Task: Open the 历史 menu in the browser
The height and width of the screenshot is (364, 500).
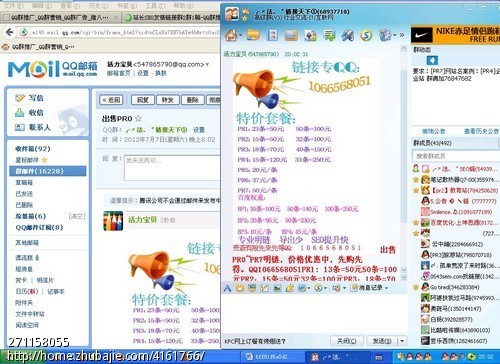Action: point(99,6)
